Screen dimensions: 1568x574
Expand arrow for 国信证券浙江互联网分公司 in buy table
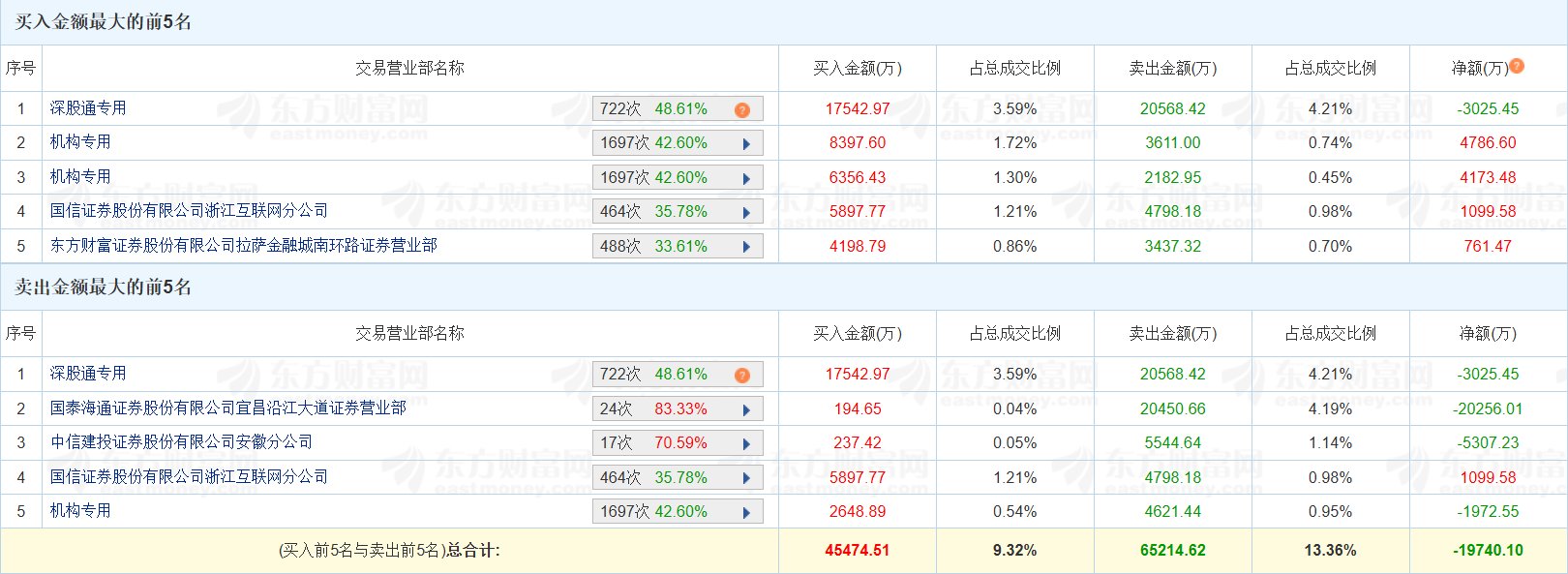(746, 212)
